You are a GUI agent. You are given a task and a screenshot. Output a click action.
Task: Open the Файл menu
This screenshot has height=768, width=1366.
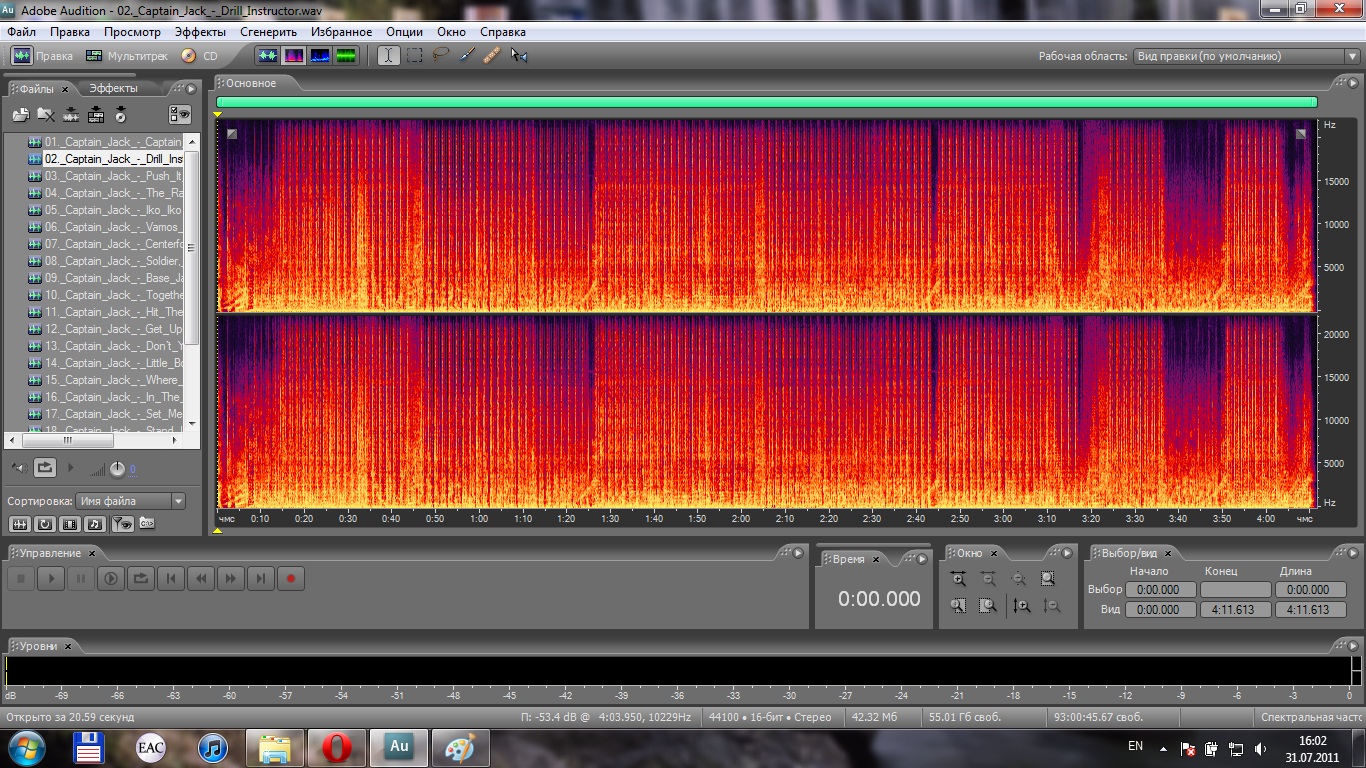21,32
